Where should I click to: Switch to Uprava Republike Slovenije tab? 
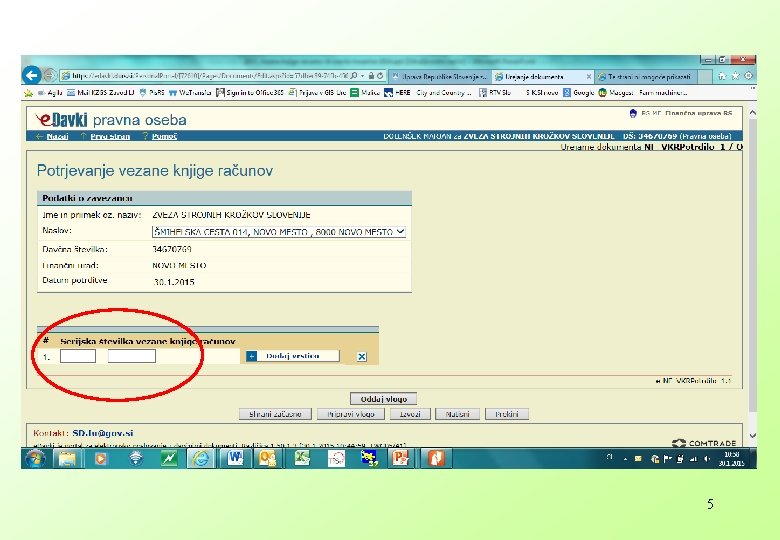click(440, 77)
